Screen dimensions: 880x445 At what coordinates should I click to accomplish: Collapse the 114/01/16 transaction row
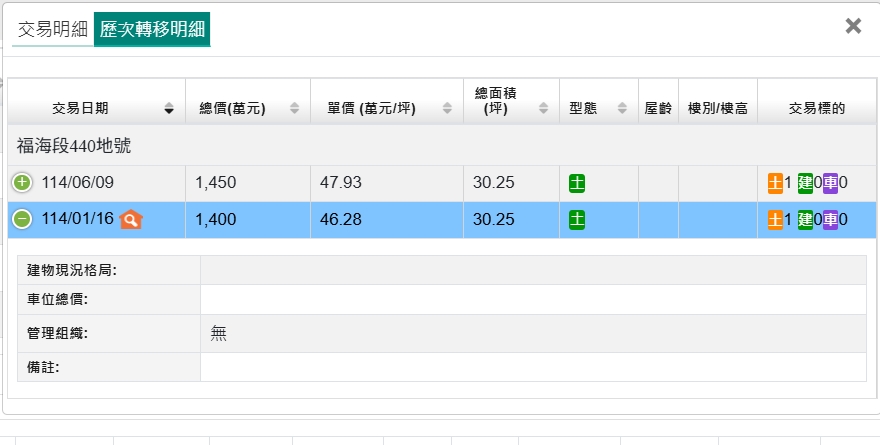coord(22,219)
